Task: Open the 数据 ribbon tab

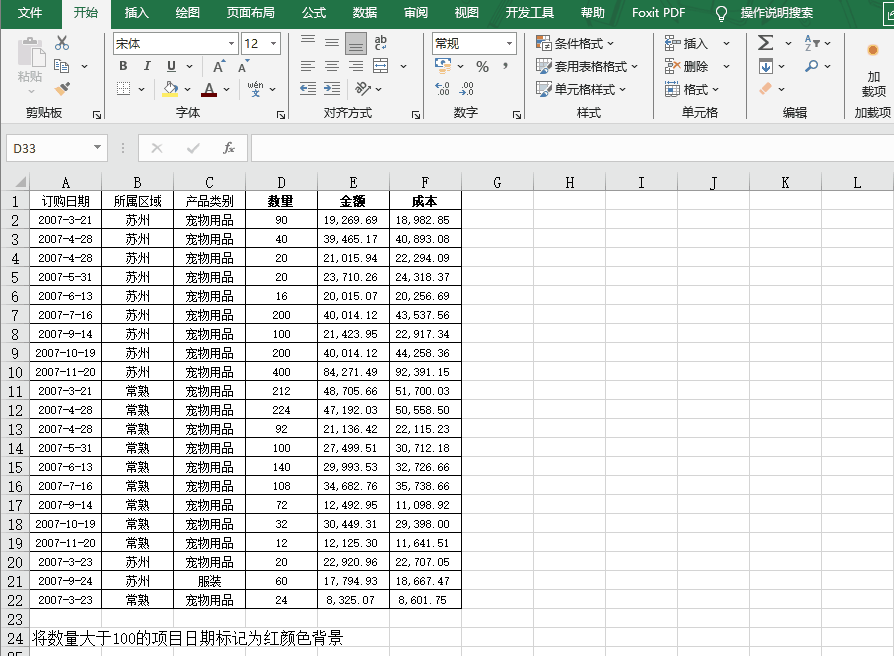Action: pyautogui.click(x=365, y=13)
